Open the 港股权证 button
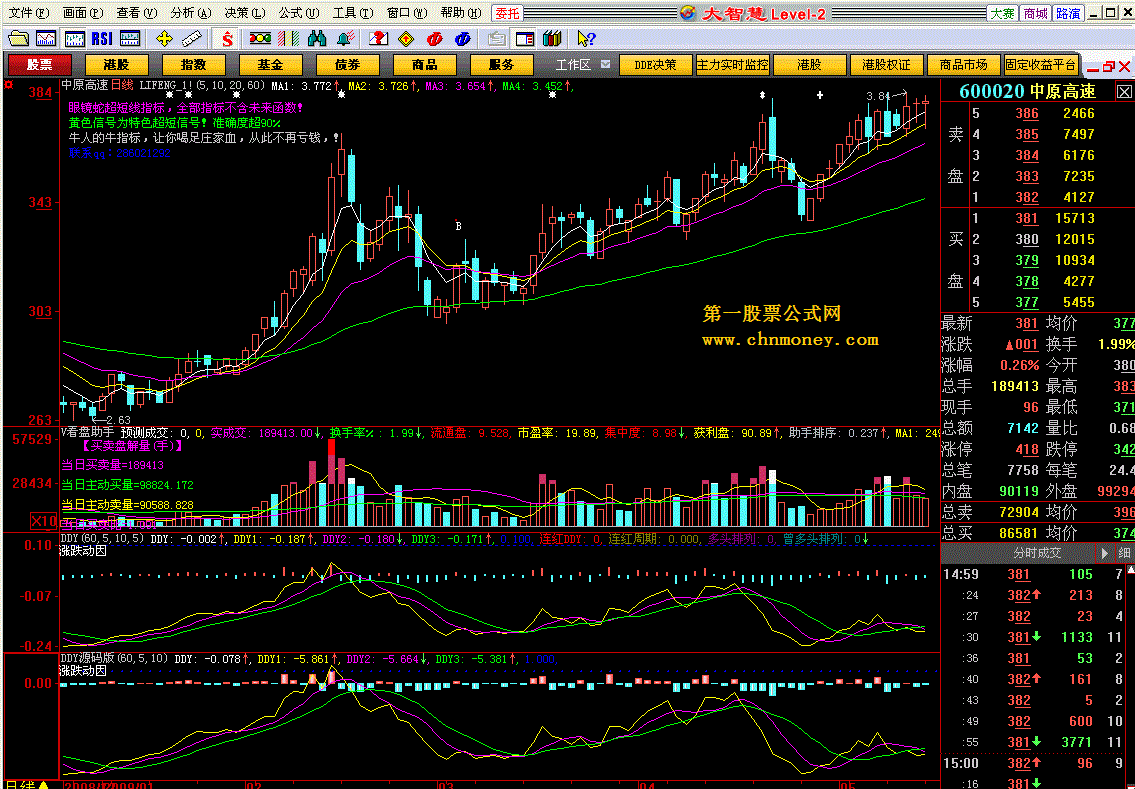1135x789 pixels. coord(886,64)
